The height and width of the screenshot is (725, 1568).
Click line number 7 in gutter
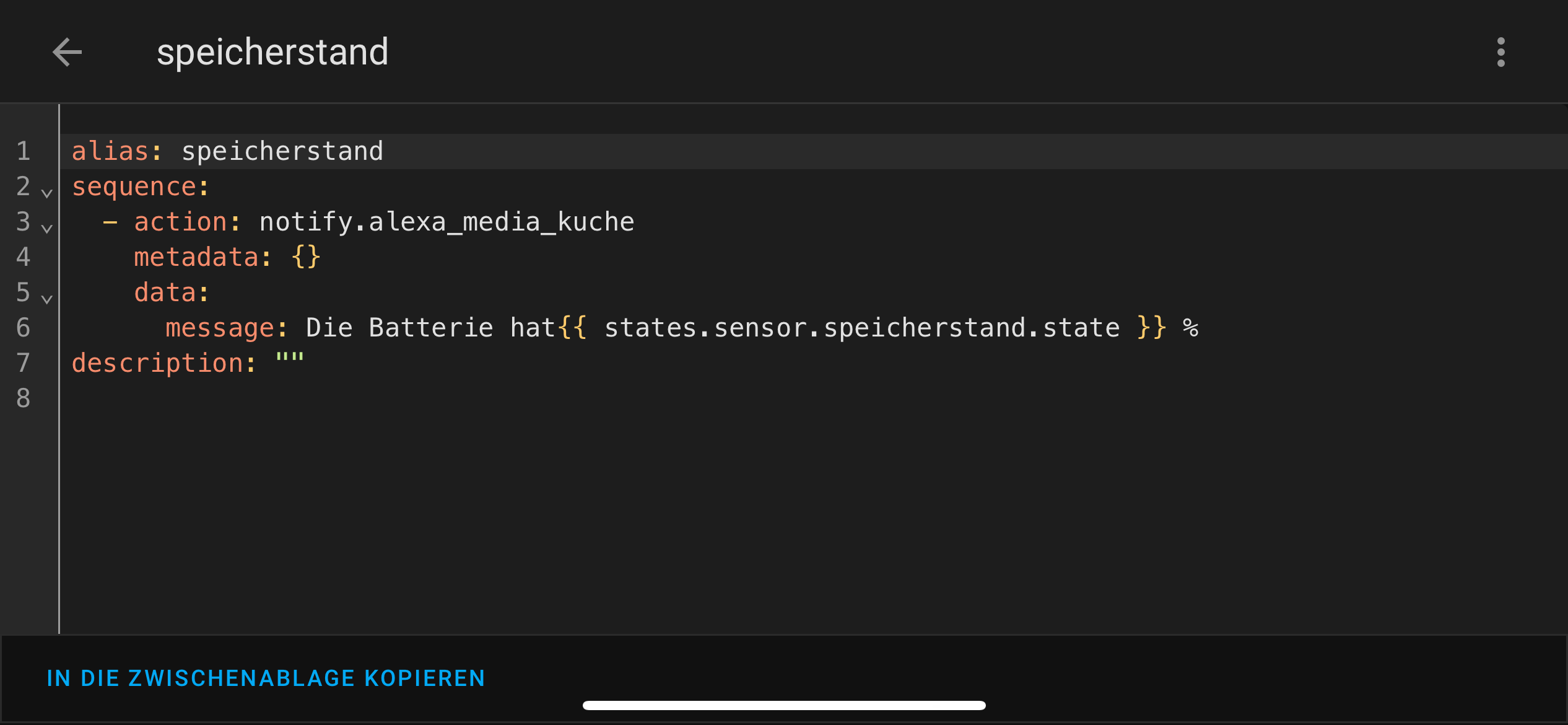point(24,363)
